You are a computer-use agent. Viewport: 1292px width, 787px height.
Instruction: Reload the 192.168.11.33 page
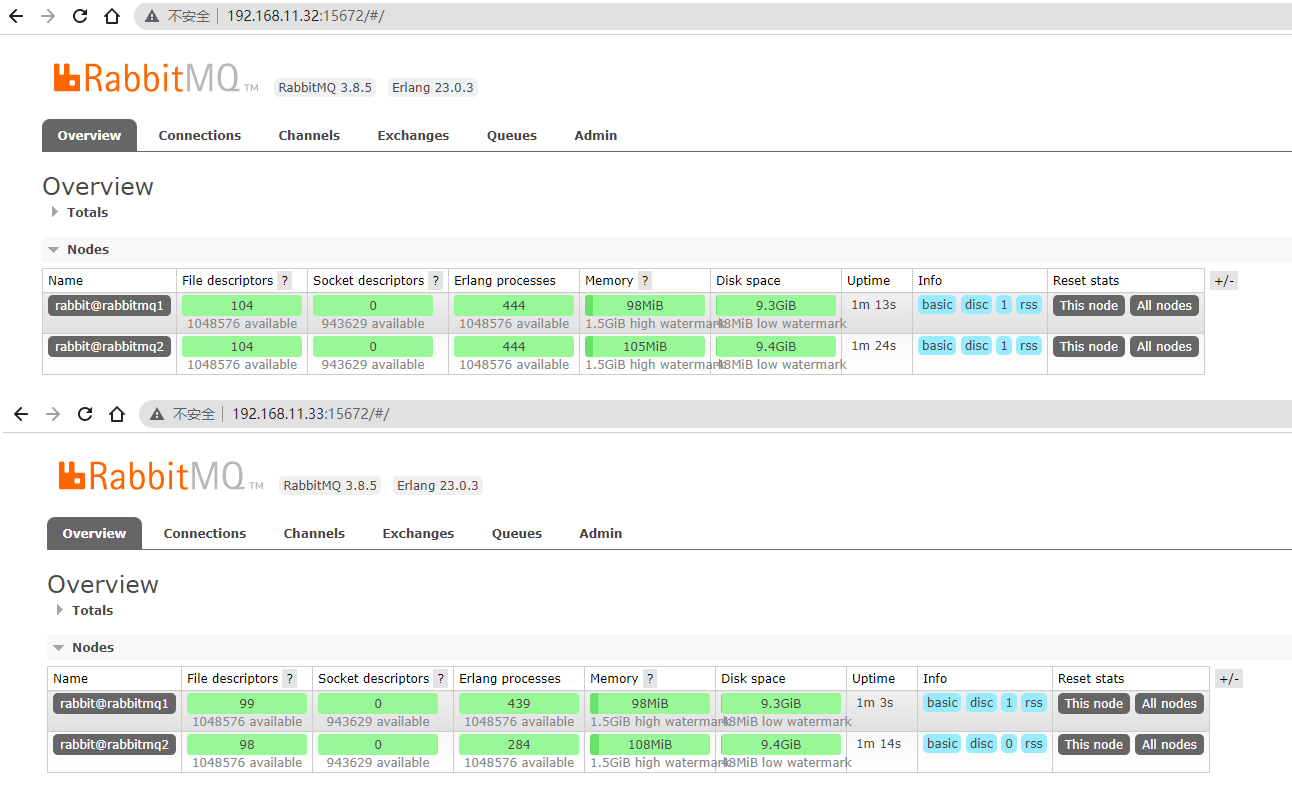click(85, 414)
